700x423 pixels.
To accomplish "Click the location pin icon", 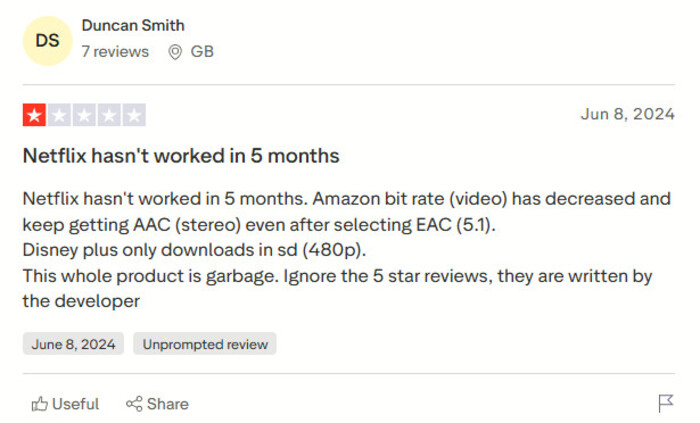I will tap(175, 51).
